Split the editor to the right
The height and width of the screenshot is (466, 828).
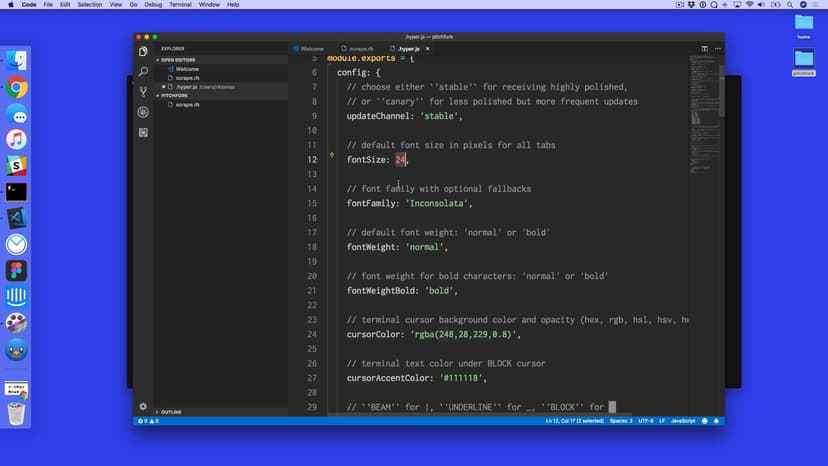[704, 48]
